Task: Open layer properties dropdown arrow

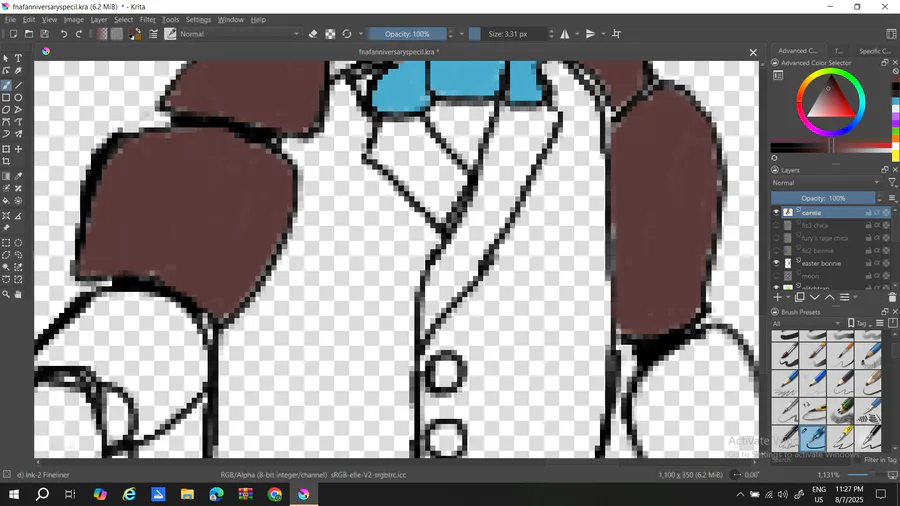Action: pos(855,297)
